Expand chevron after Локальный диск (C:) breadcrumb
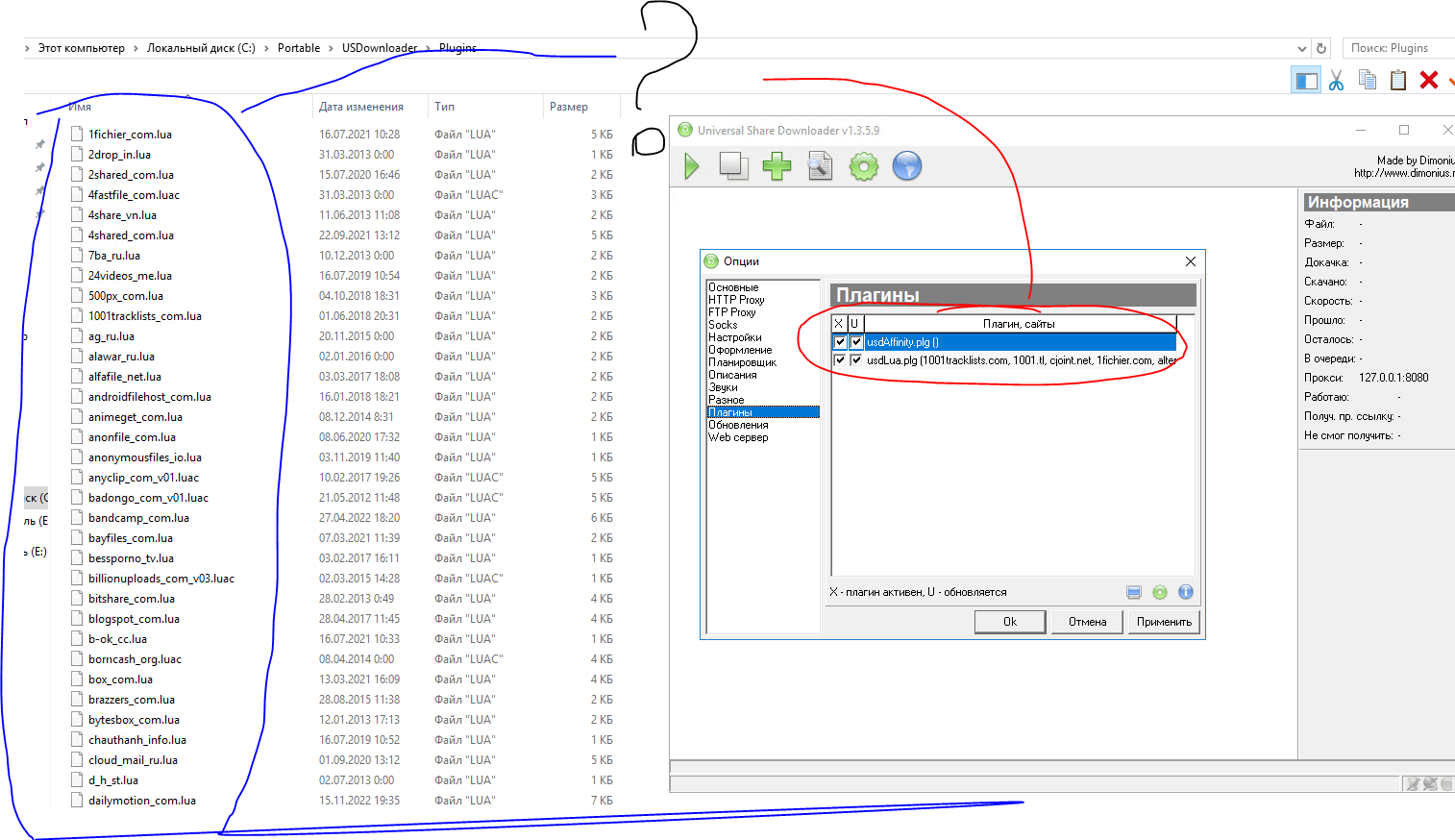1455x840 pixels. tap(266, 48)
